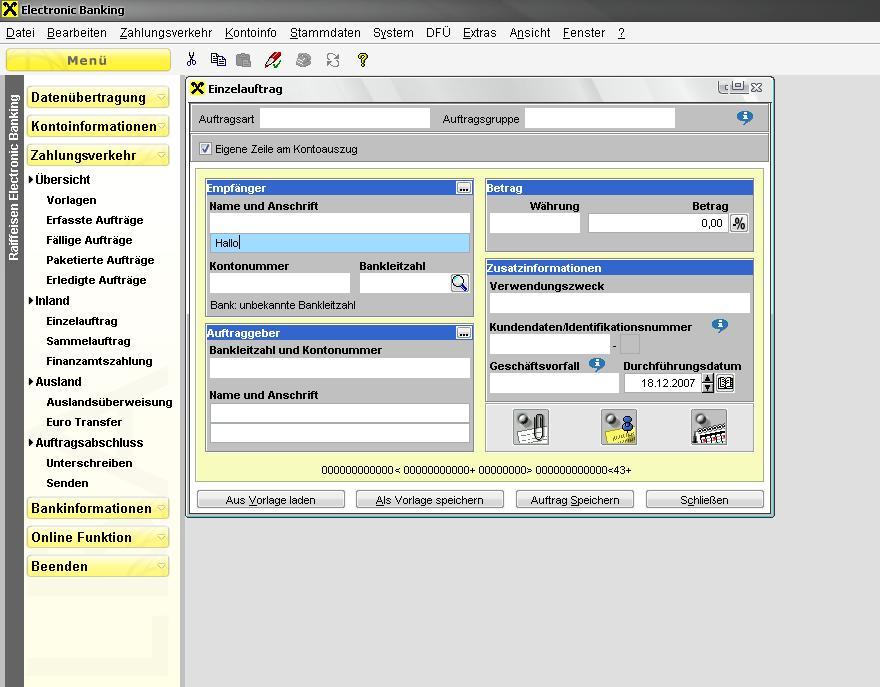Image resolution: width=880 pixels, height=687 pixels.
Task: Open the bank code search magnifier
Action: 459,284
